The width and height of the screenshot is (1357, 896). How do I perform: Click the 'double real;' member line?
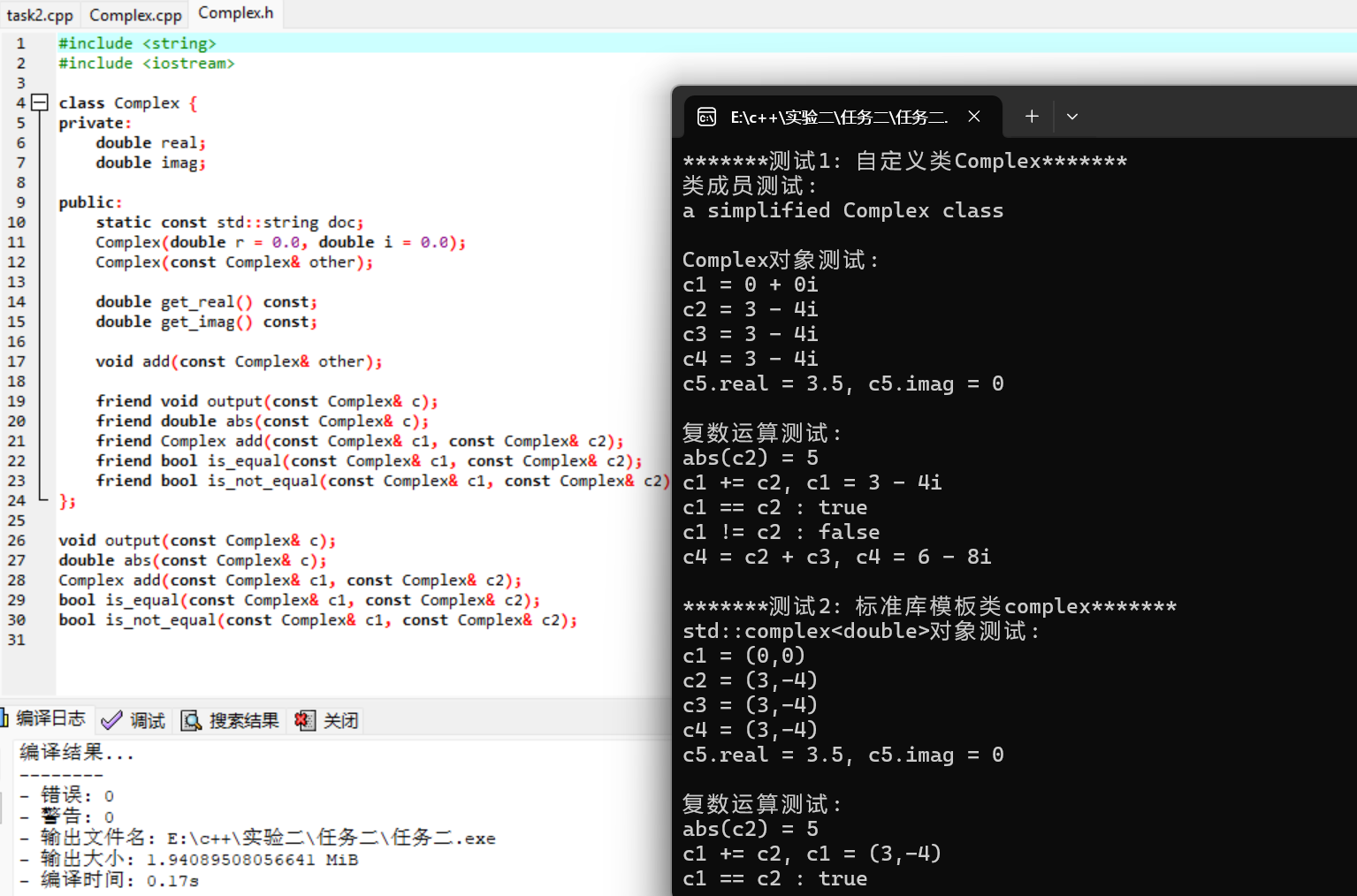151,143
